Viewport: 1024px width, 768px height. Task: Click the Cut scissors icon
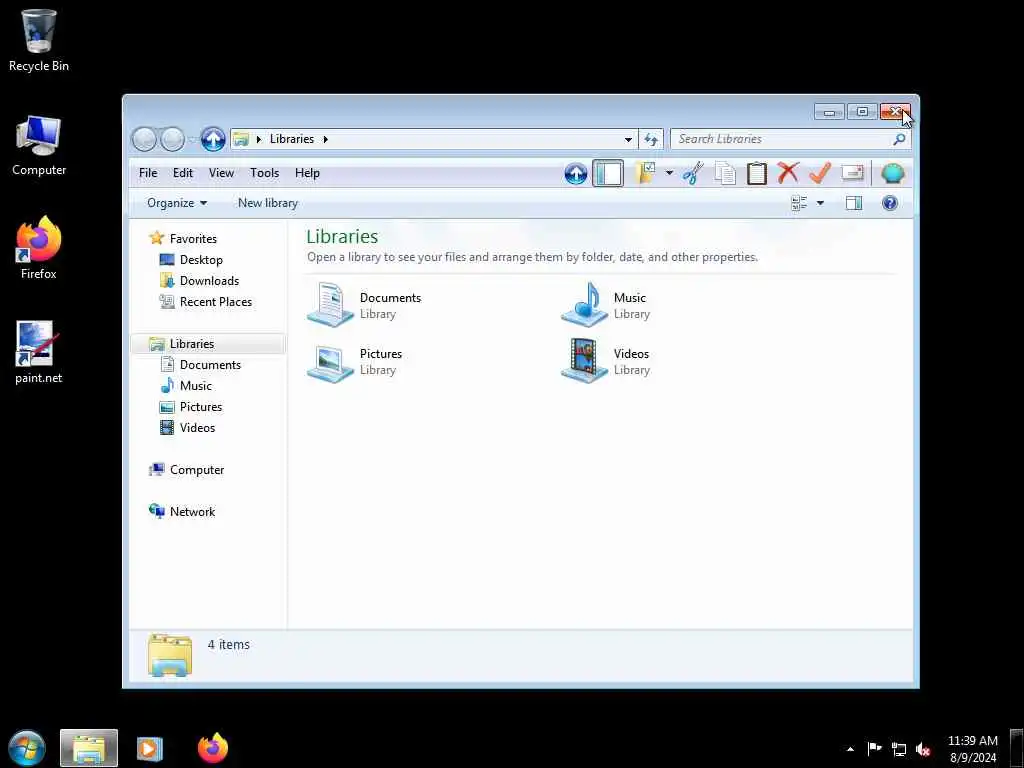[x=693, y=174]
